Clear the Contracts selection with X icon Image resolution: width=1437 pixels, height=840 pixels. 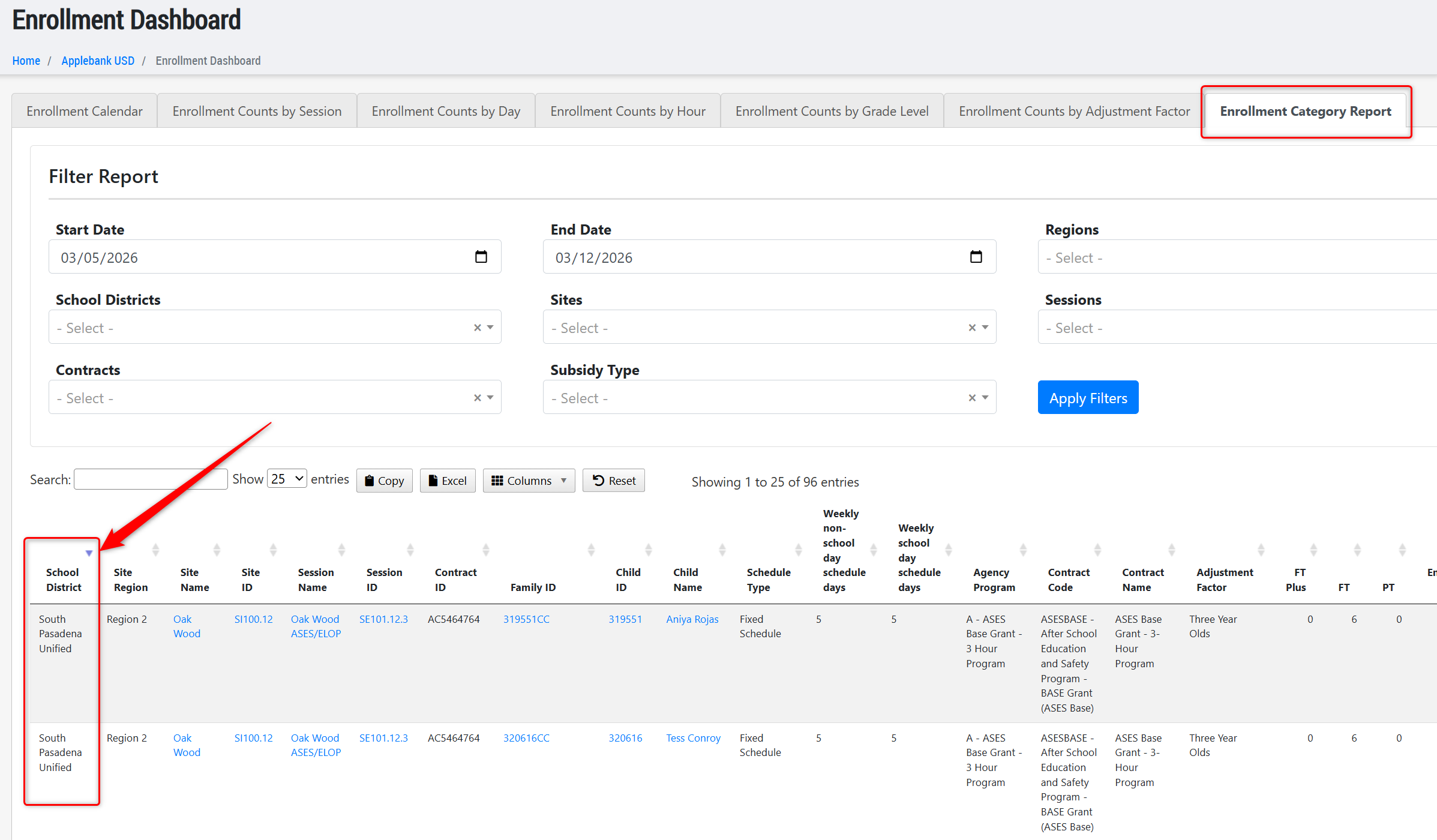478,398
